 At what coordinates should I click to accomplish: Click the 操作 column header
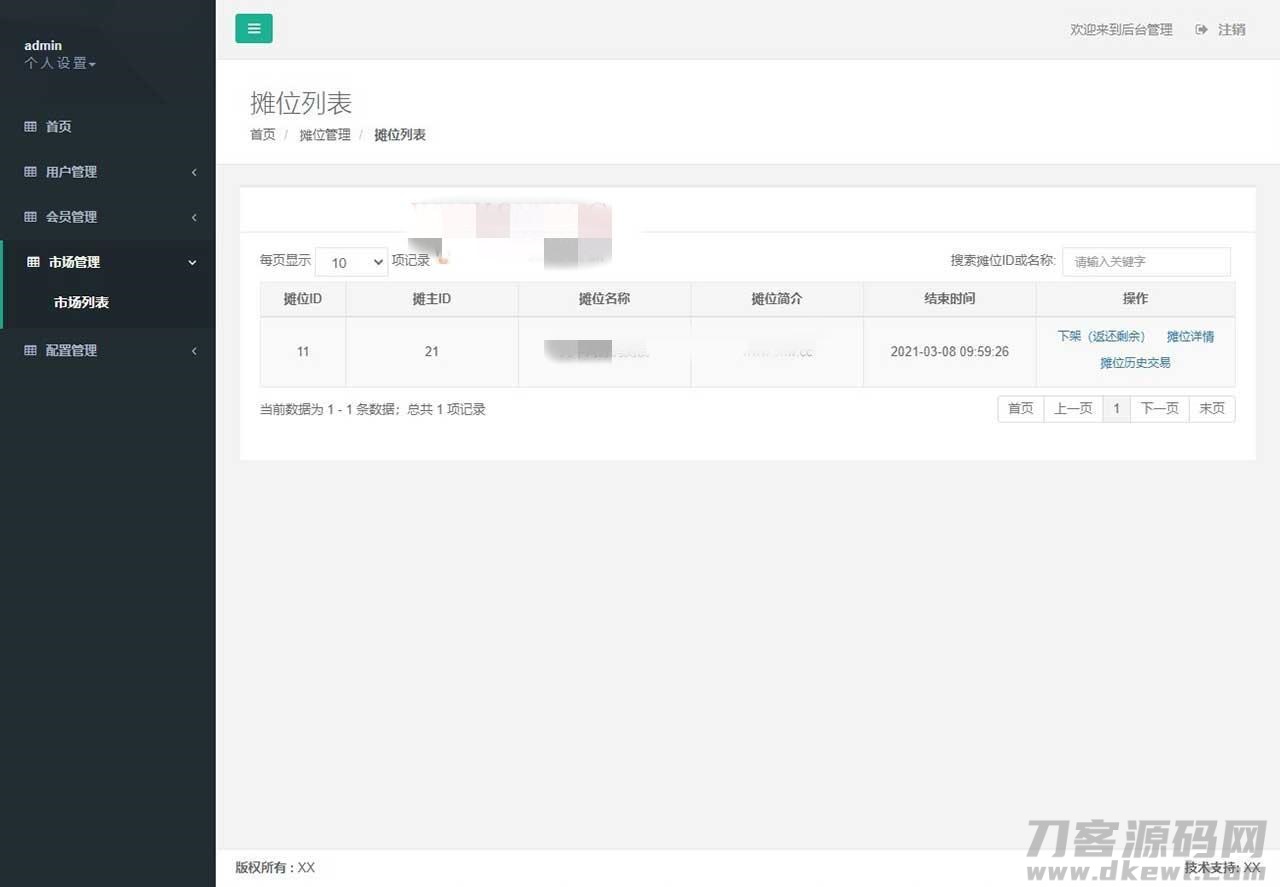[x=1136, y=299]
